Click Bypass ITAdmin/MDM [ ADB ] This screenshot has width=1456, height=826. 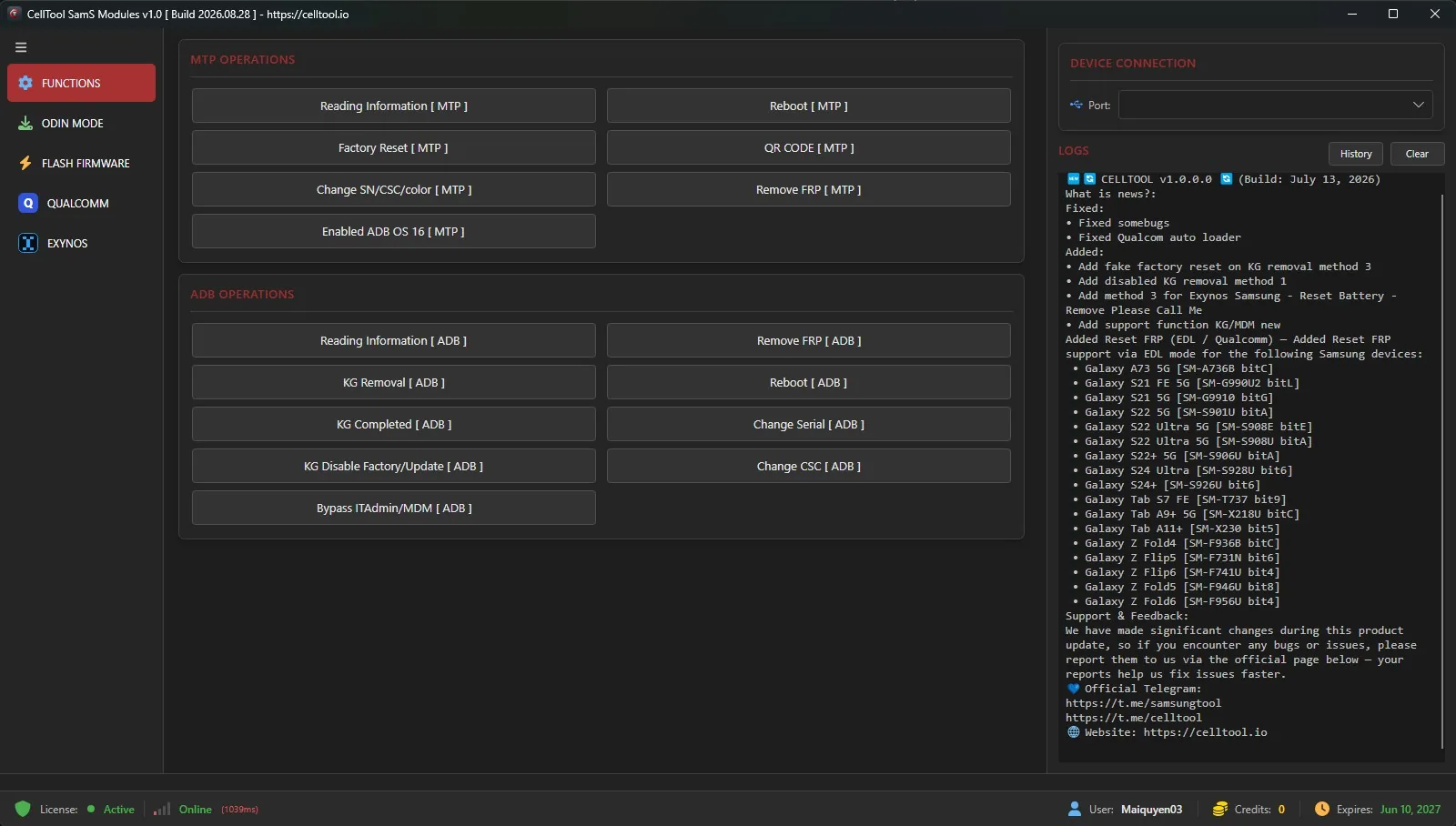(393, 508)
